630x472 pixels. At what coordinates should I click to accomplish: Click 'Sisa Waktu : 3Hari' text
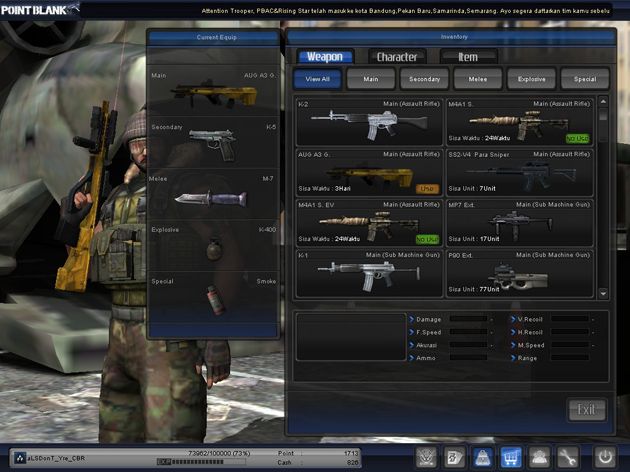click(x=323, y=188)
